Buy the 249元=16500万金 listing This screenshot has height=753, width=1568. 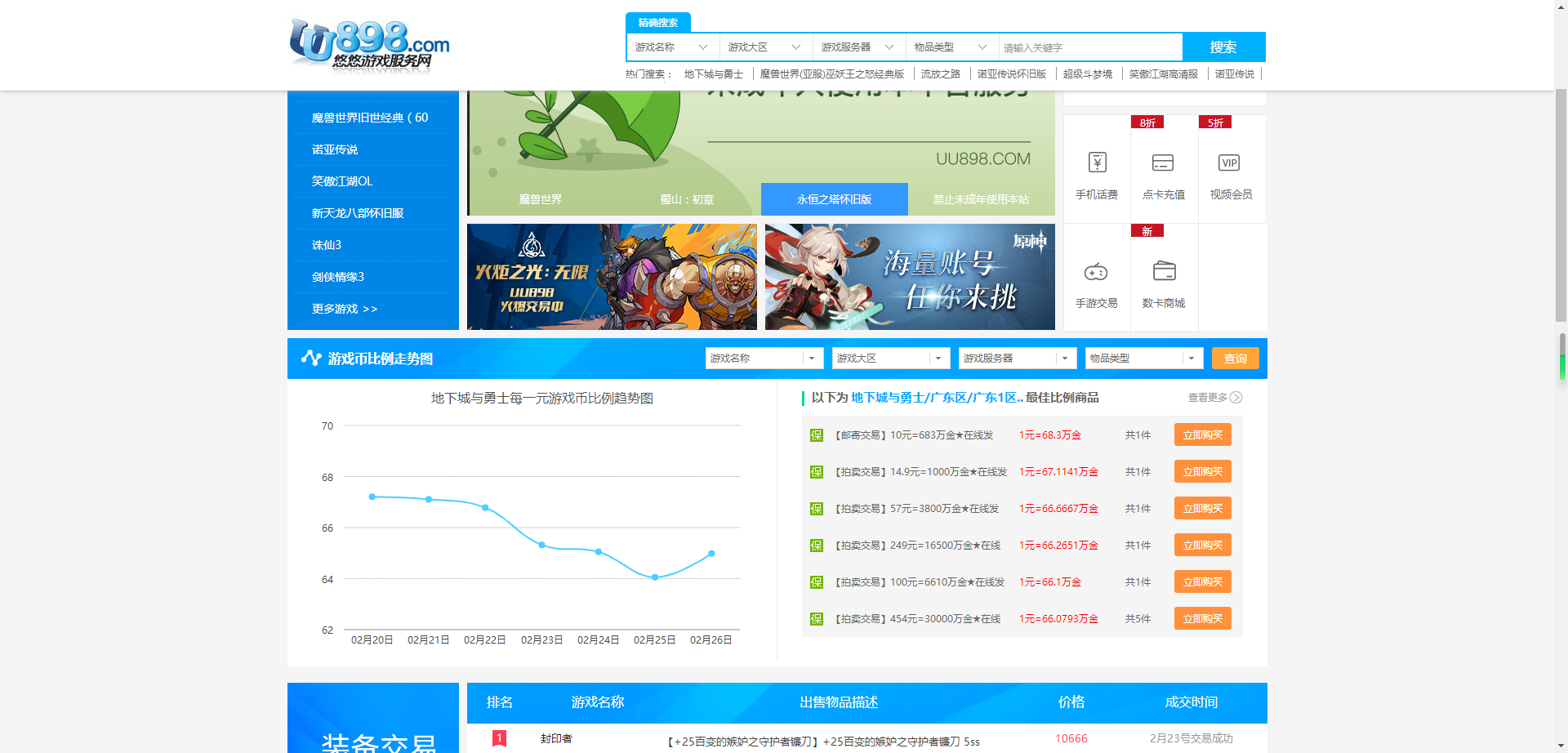pyautogui.click(x=1202, y=546)
